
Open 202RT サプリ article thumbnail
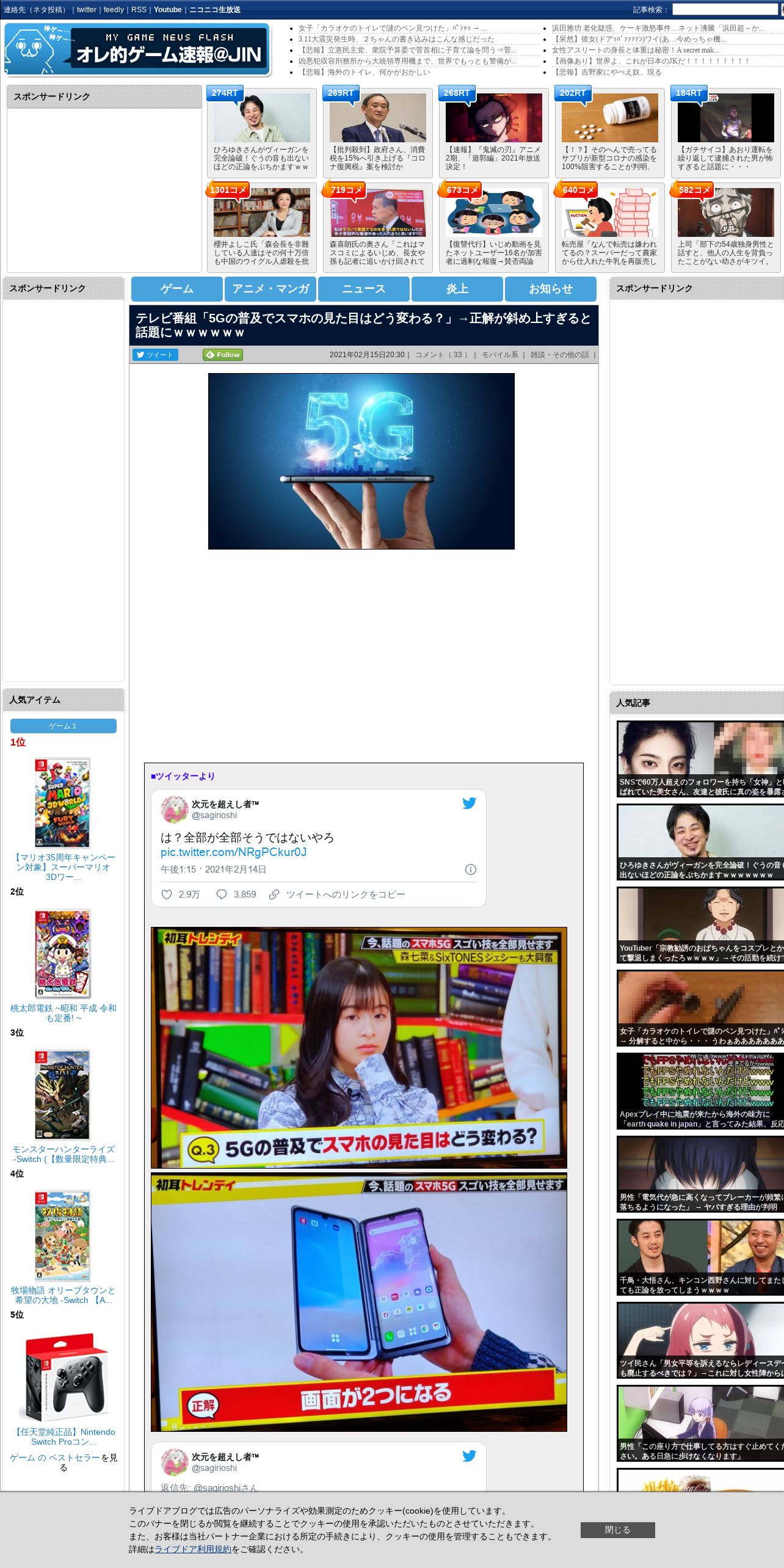point(610,117)
